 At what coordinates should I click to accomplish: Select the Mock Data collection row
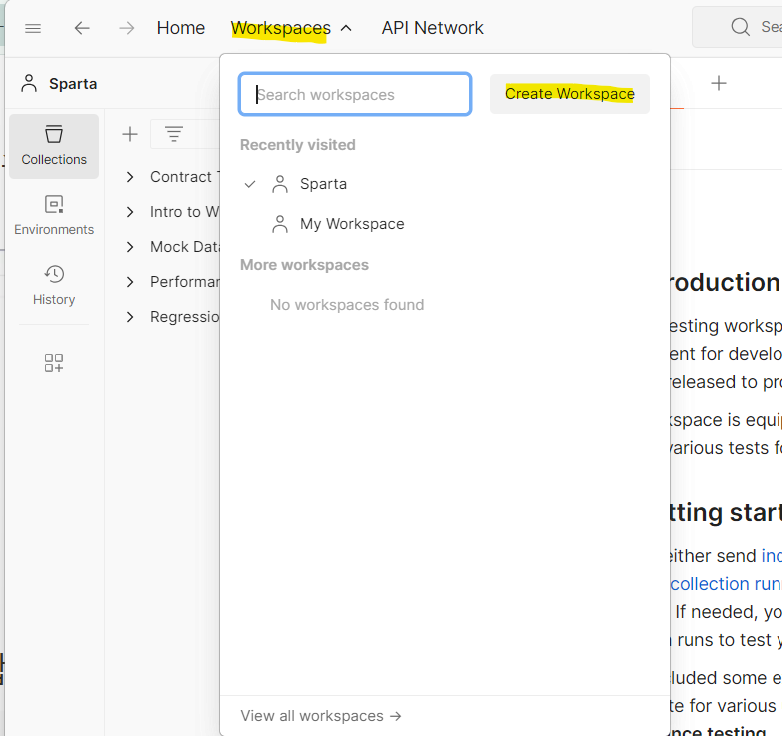(185, 247)
